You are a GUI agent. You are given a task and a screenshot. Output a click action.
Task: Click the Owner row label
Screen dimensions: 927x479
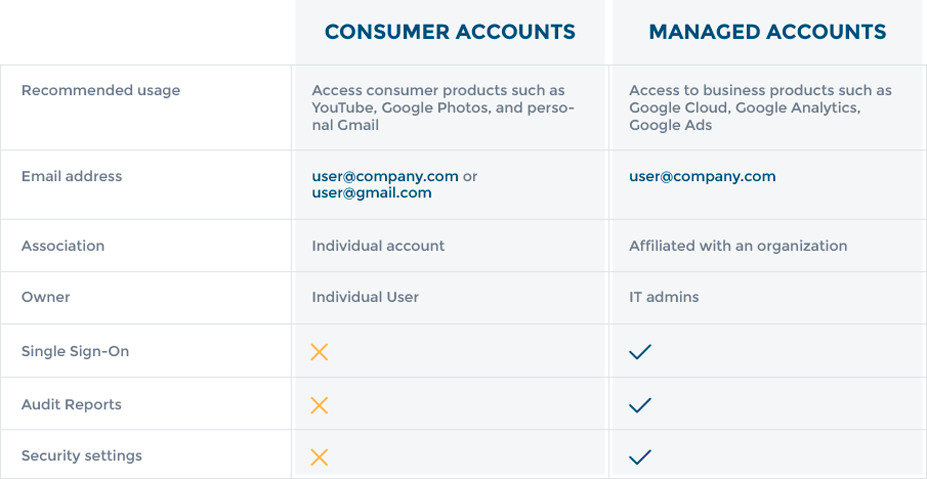click(x=46, y=297)
